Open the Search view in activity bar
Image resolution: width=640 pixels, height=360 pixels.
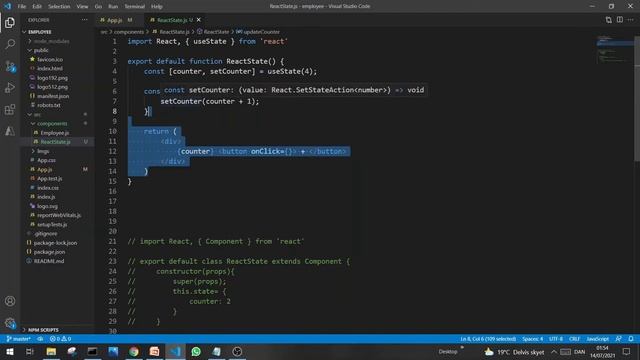click(10, 44)
